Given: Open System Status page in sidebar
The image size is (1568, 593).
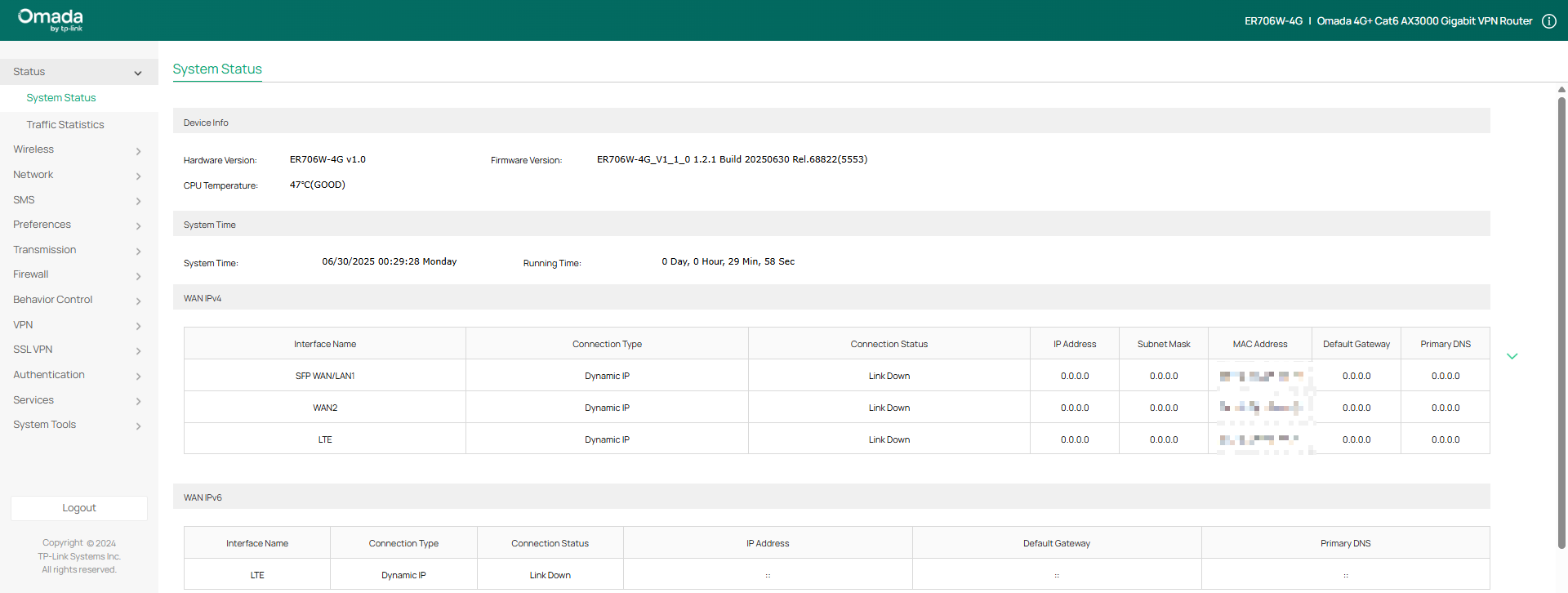Looking at the screenshot, I should pos(61,98).
